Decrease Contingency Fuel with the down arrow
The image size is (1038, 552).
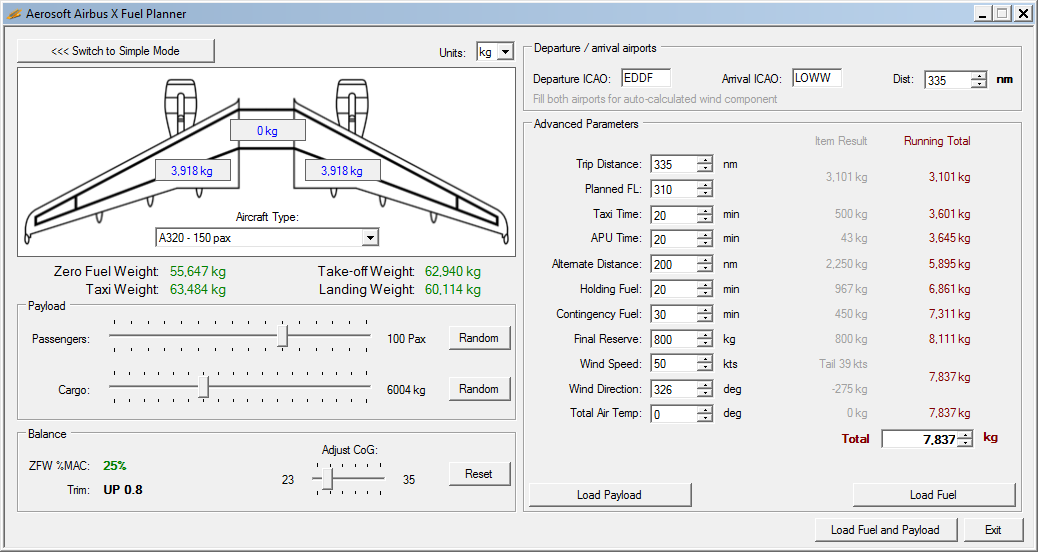(704, 318)
